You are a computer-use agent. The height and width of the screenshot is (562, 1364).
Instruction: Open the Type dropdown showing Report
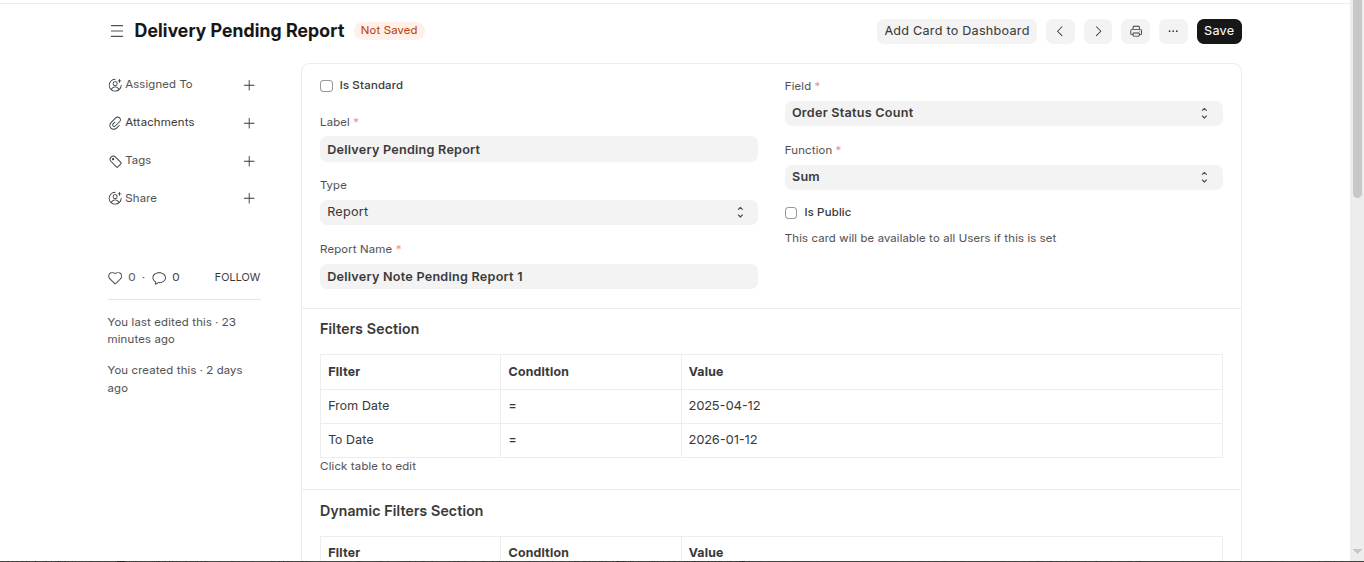pos(538,212)
